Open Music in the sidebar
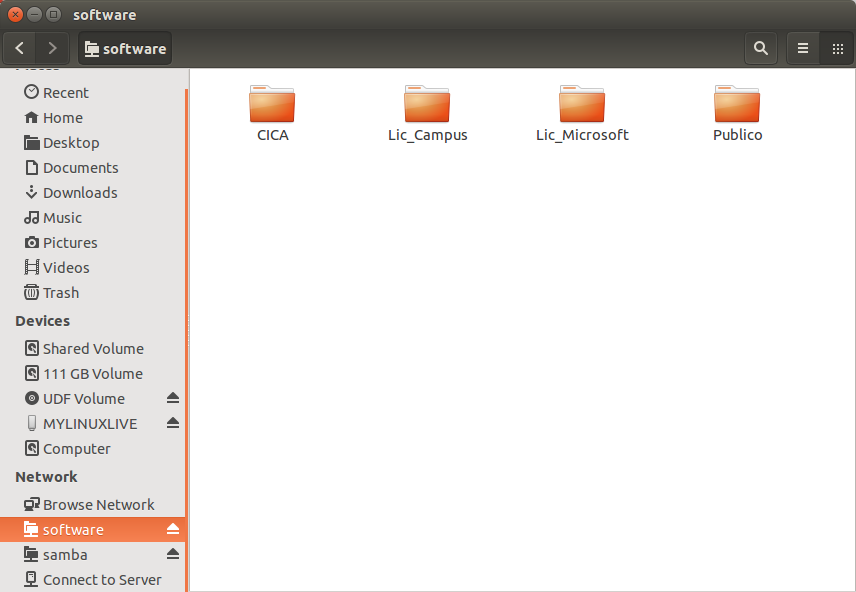The width and height of the screenshot is (856, 592). pyautogui.click(x=93, y=218)
